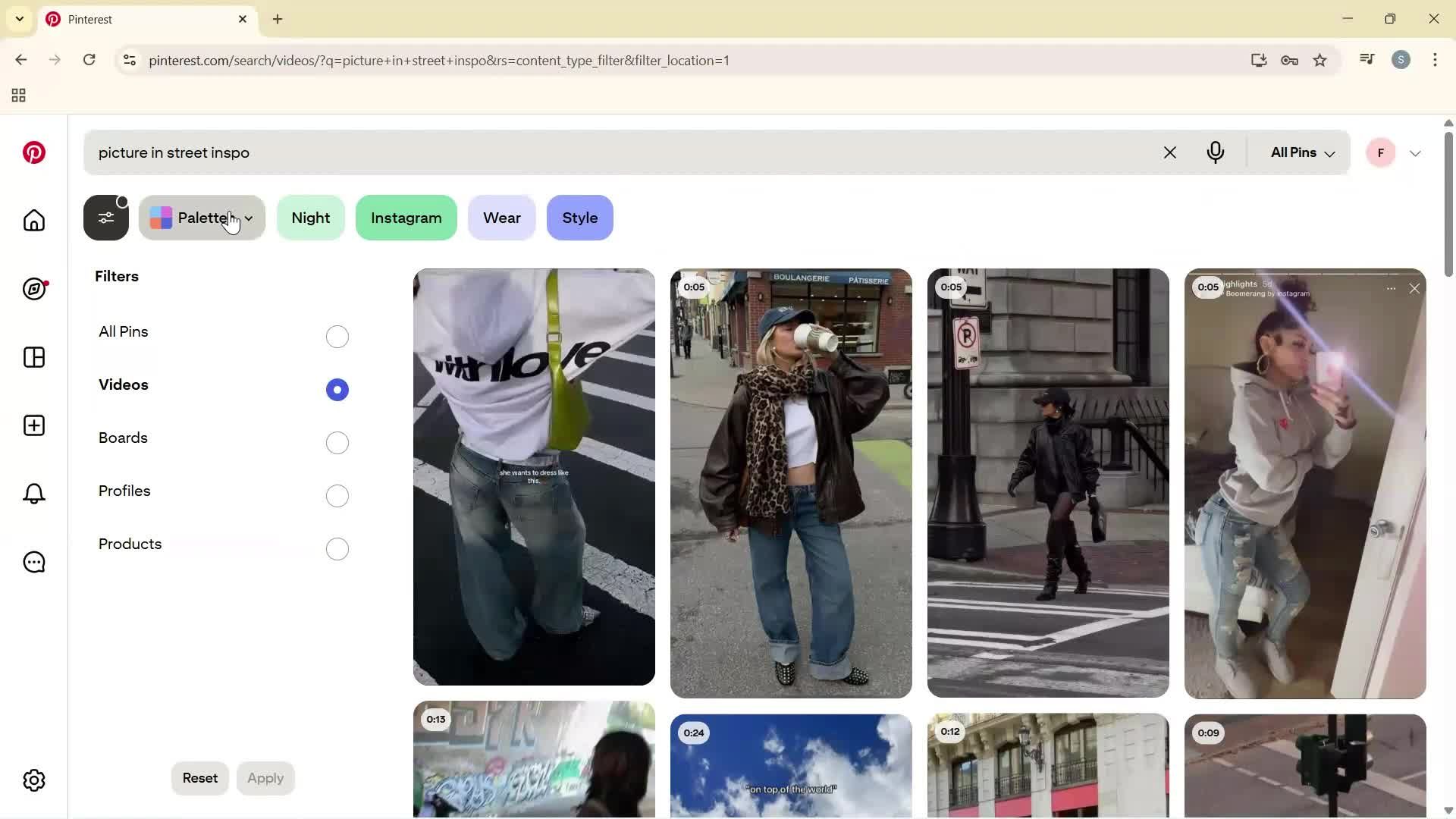Enable the Products filter radio button
Image resolution: width=1456 pixels, height=819 pixels.
click(x=337, y=548)
